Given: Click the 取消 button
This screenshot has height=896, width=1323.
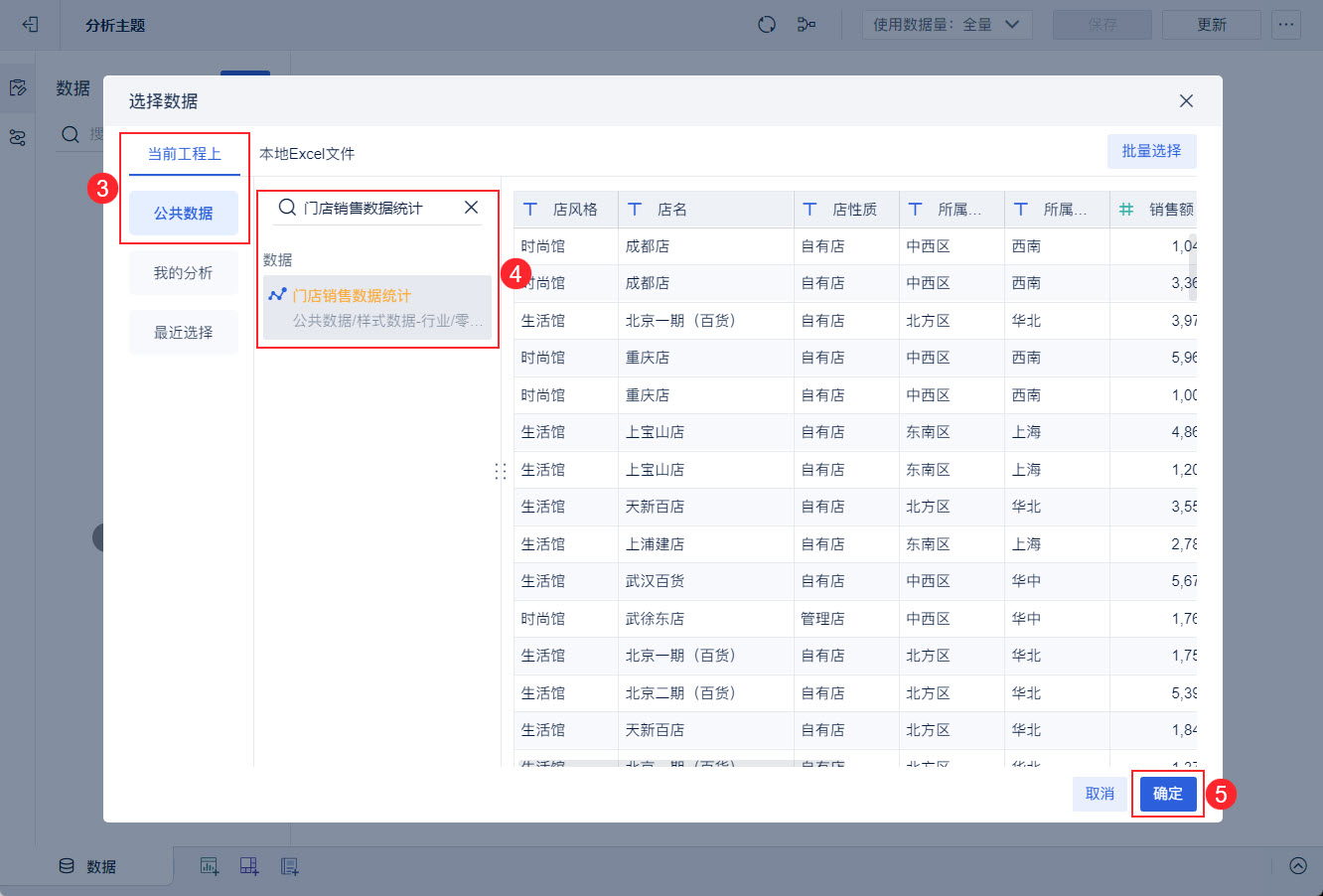Looking at the screenshot, I should (x=1100, y=794).
